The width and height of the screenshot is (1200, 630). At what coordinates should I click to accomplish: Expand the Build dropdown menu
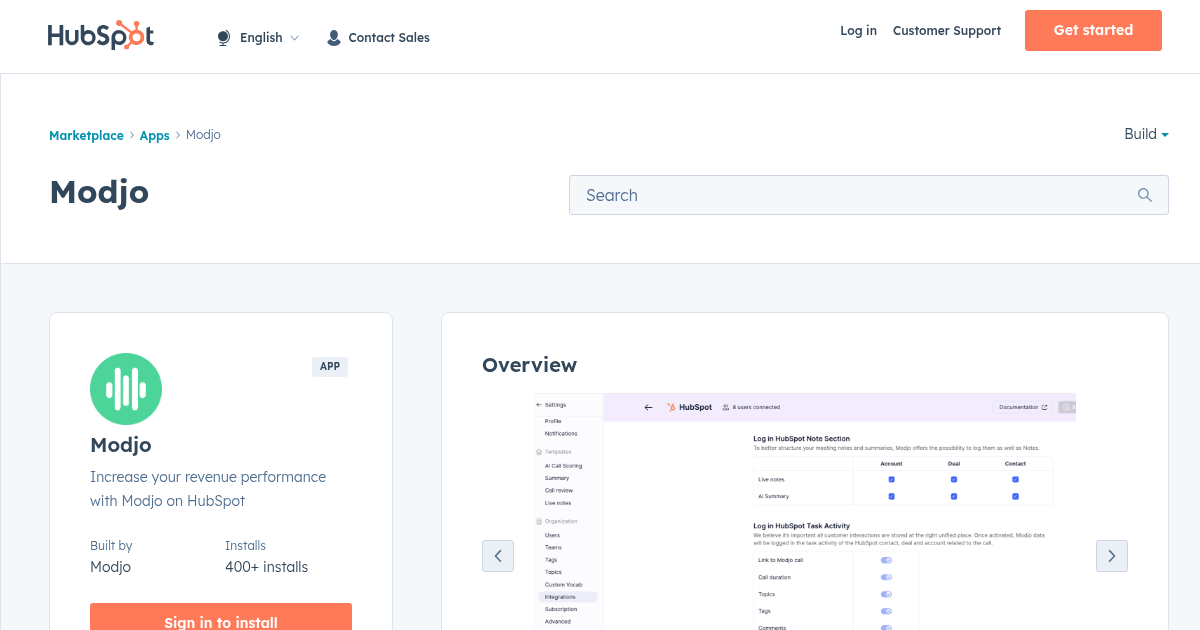point(1144,134)
